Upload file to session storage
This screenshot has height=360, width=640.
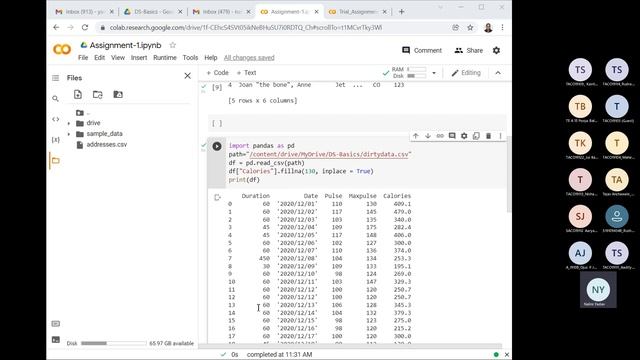78,95
